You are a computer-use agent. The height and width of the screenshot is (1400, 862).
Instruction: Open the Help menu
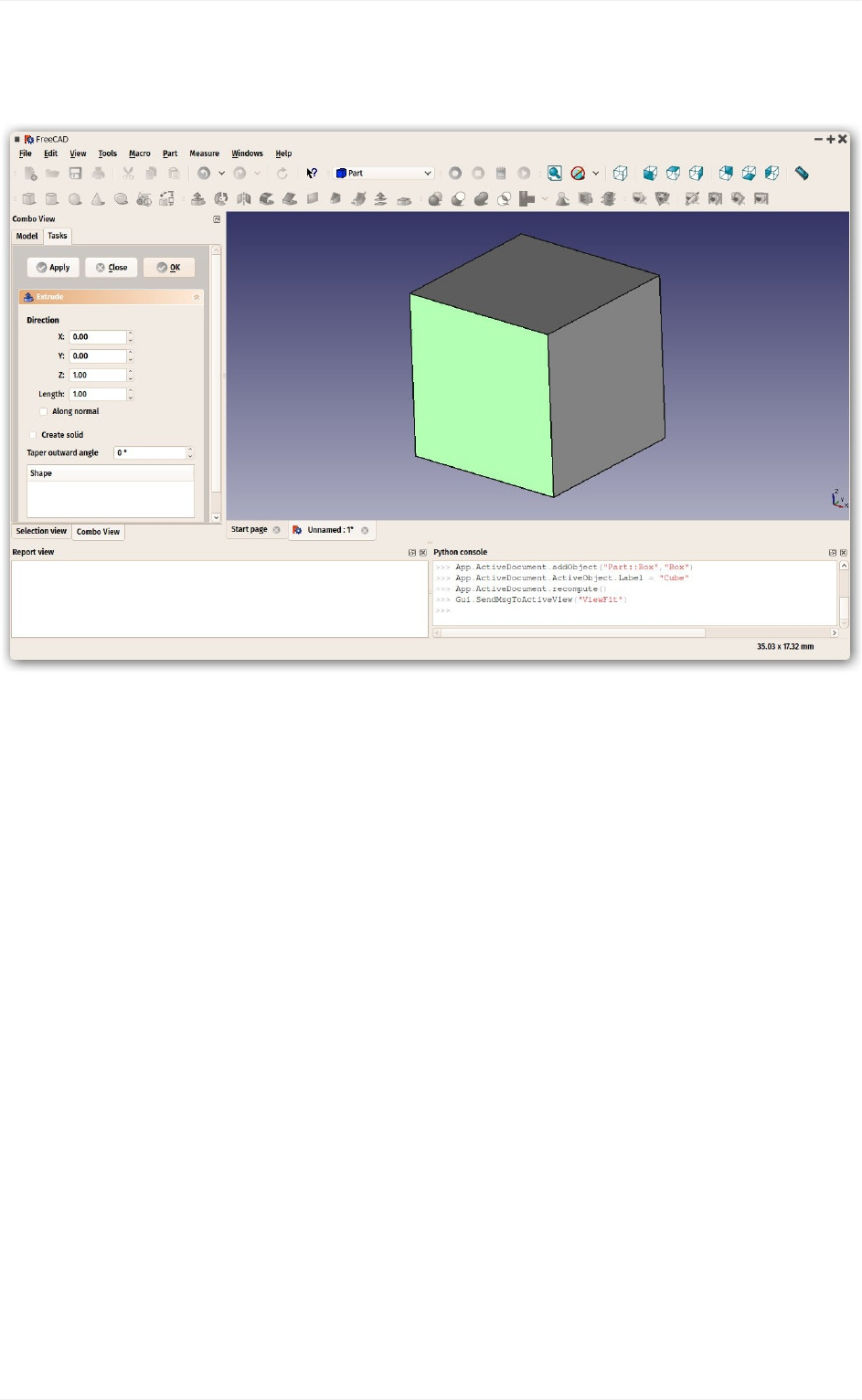click(x=284, y=154)
